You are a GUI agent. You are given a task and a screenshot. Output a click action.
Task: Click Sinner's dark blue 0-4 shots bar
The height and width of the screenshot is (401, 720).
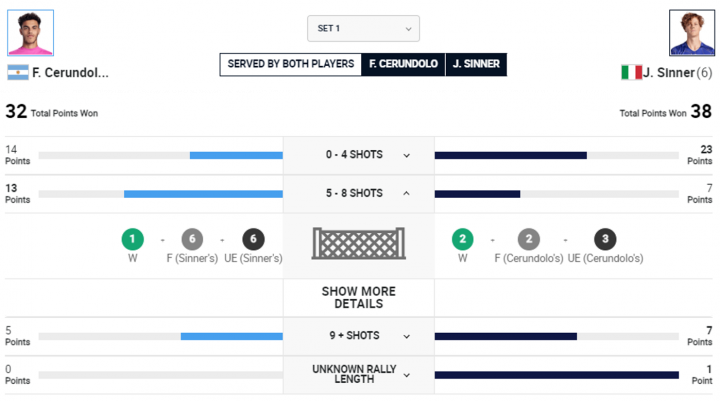(511, 156)
